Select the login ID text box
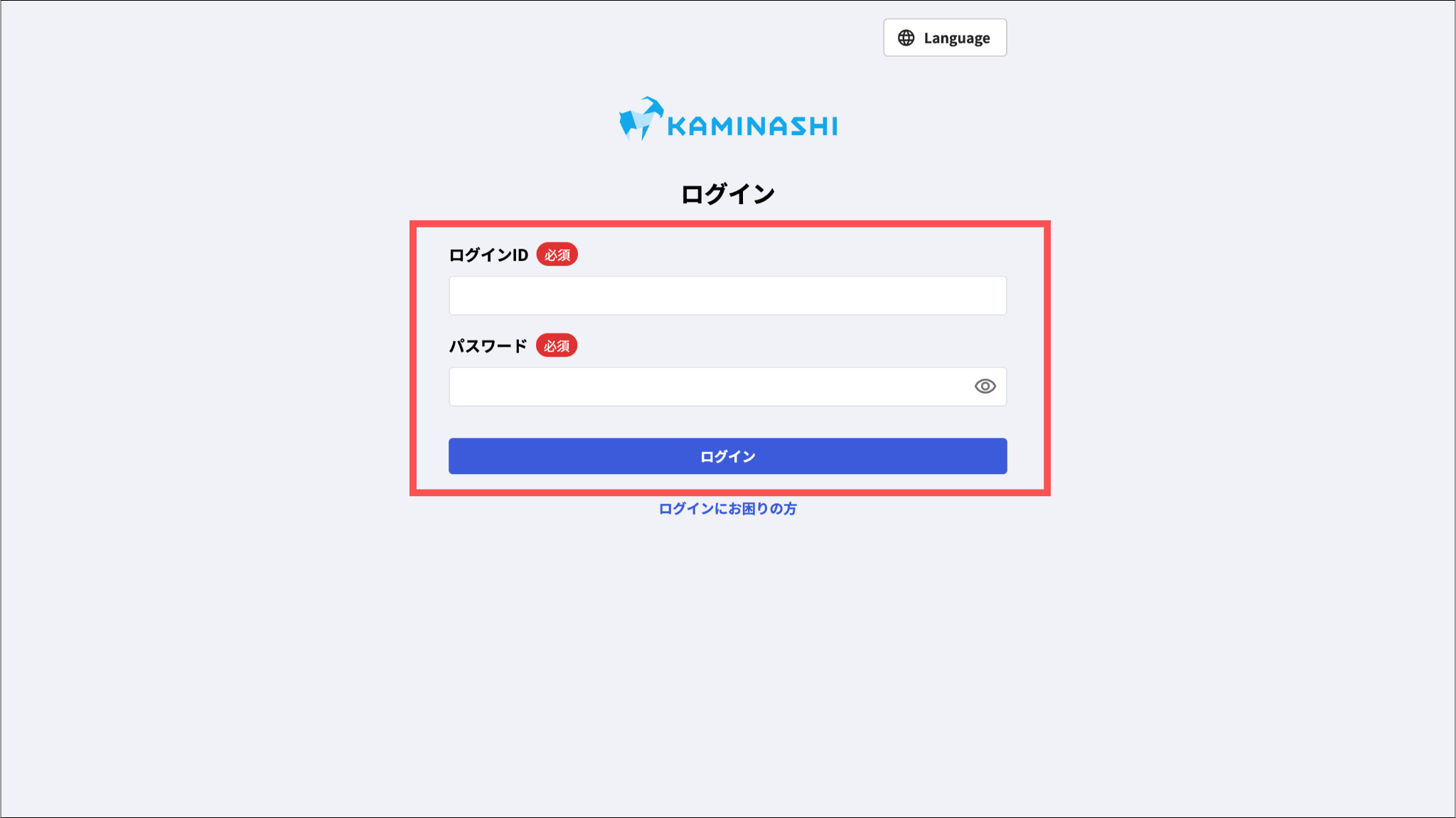This screenshot has height=818, width=1456. point(727,296)
